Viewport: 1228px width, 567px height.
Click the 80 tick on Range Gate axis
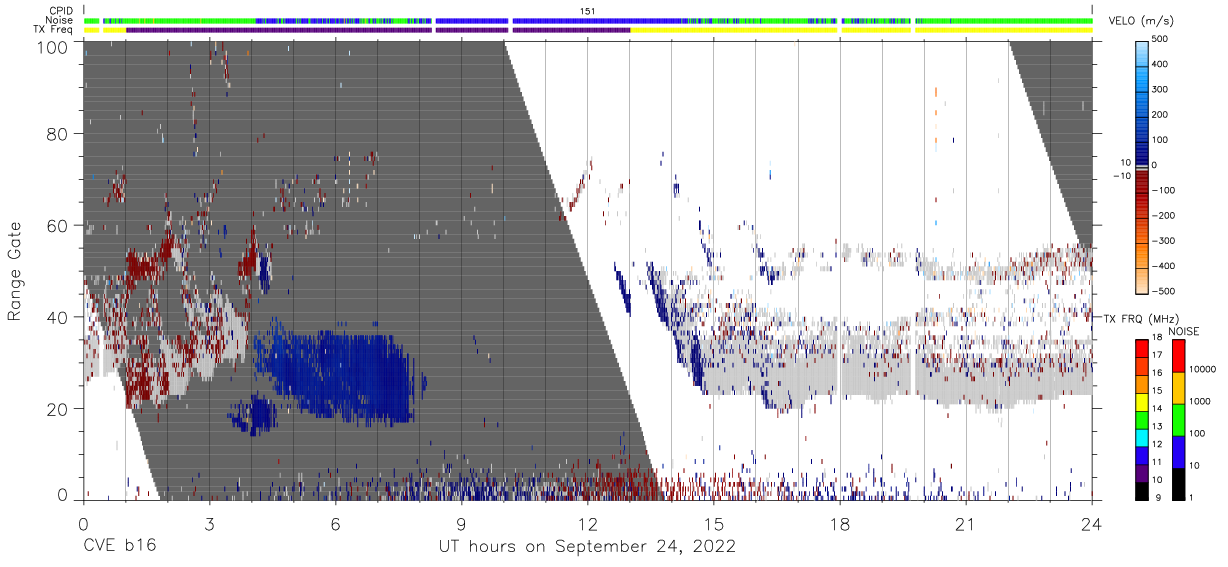click(x=59, y=134)
